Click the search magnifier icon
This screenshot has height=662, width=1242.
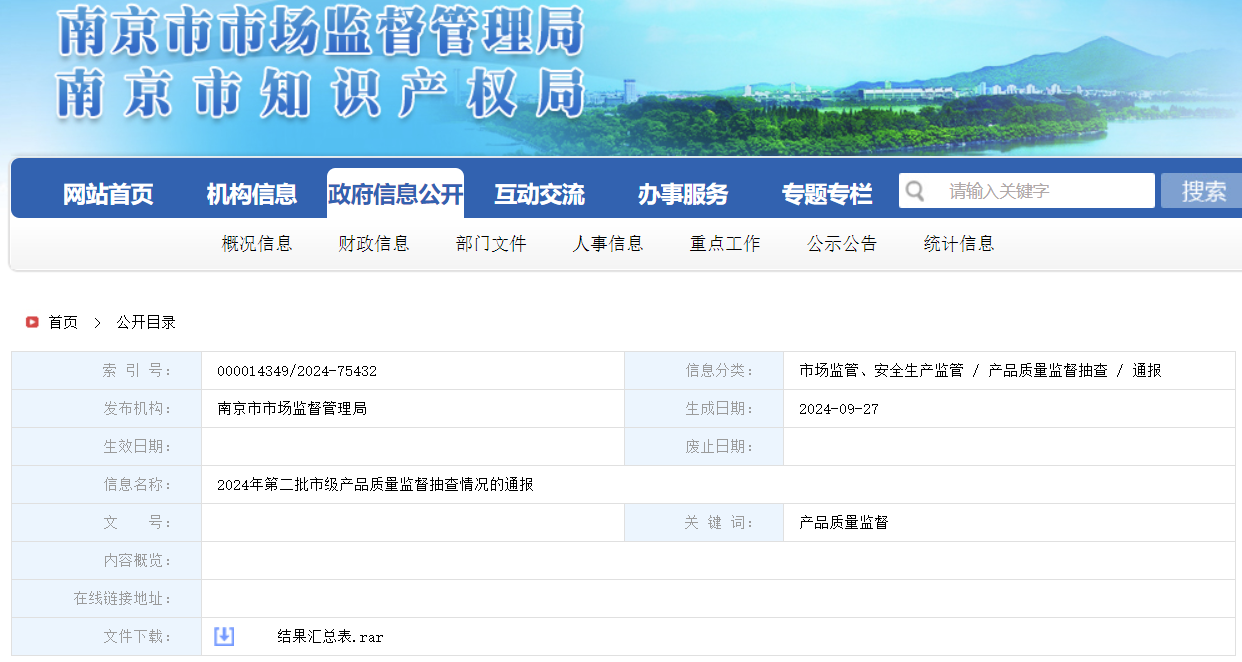pos(914,191)
